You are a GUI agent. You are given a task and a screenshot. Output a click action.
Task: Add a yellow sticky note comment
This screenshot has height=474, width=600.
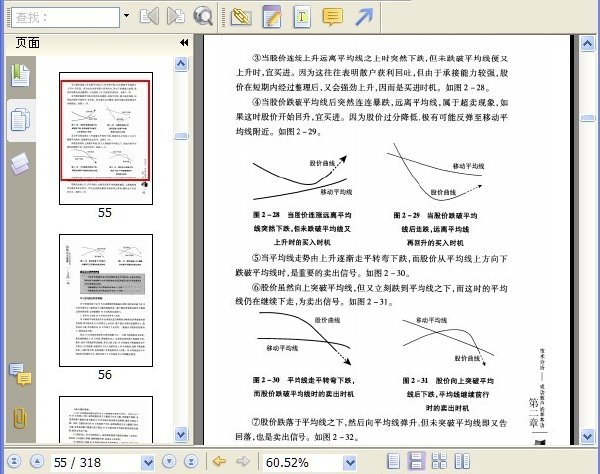click(x=333, y=17)
